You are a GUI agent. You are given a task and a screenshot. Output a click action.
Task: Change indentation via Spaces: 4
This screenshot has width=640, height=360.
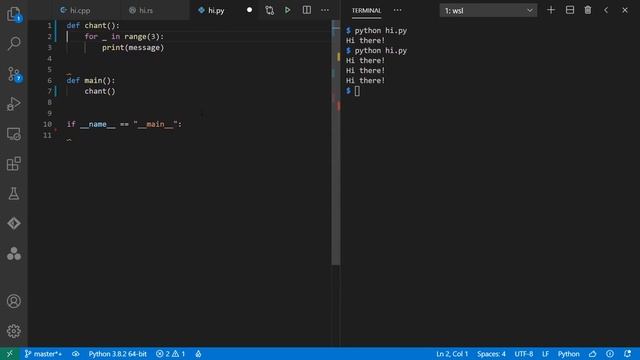pyautogui.click(x=491, y=354)
